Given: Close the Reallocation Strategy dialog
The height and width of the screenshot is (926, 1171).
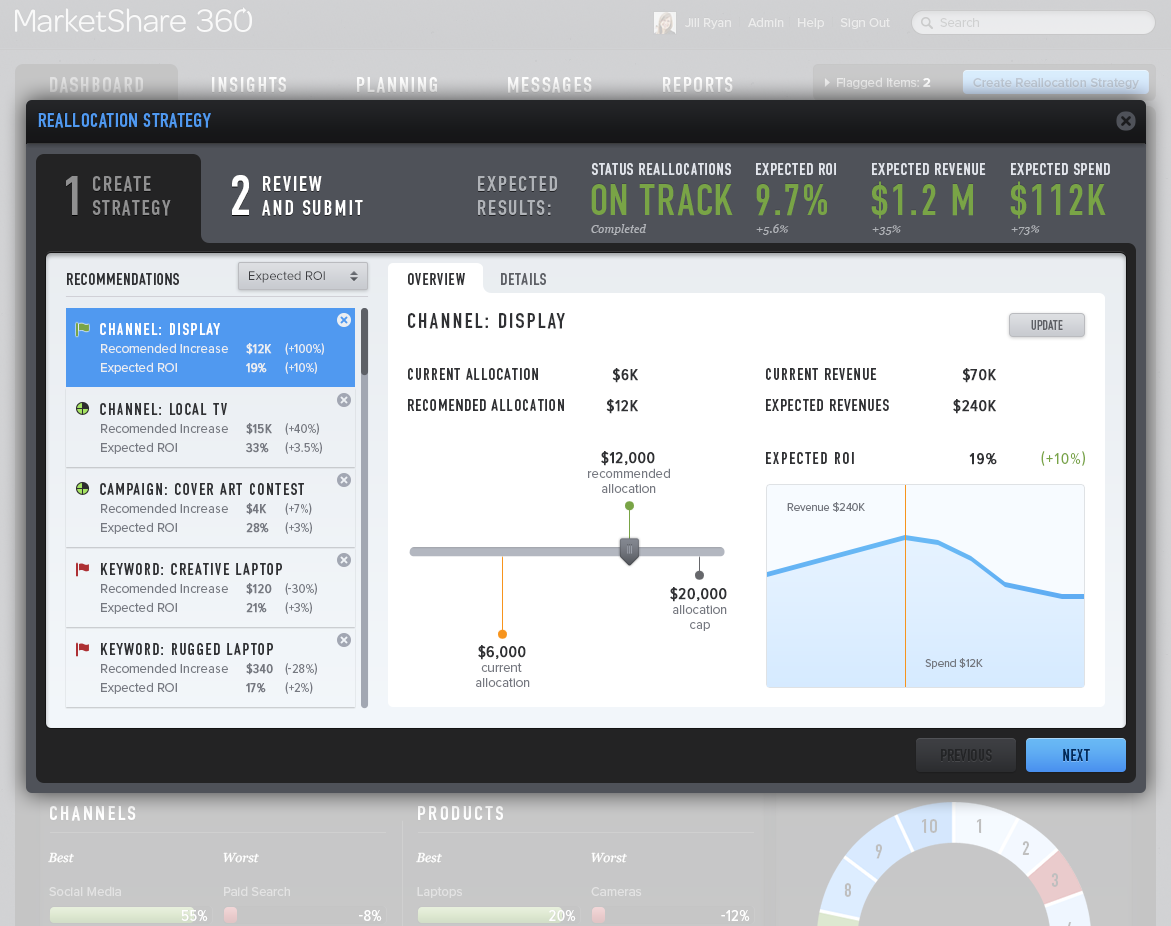Looking at the screenshot, I should tap(1125, 121).
